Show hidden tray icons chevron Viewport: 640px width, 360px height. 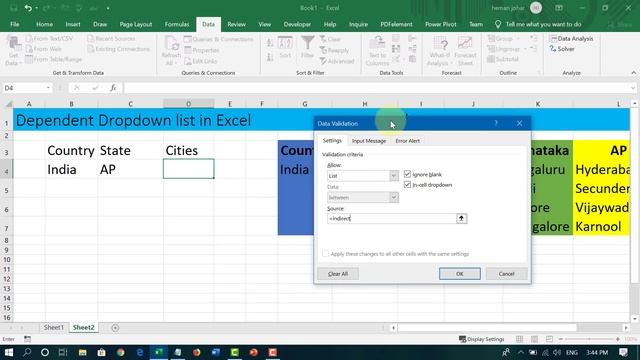click(x=520, y=352)
